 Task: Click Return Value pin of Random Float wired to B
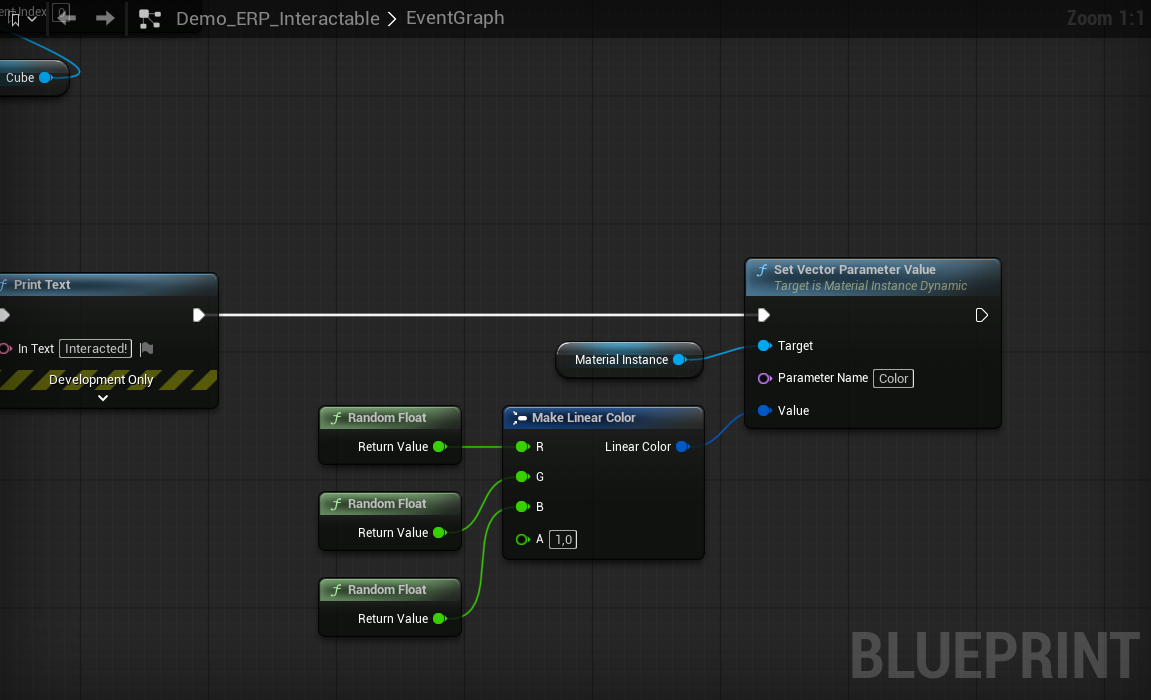point(440,619)
